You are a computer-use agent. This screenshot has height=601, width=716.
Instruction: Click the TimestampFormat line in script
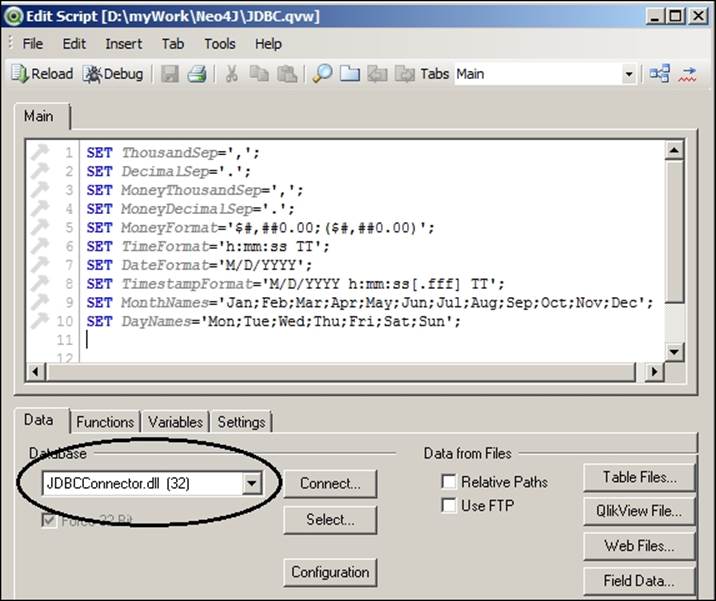pos(296,284)
